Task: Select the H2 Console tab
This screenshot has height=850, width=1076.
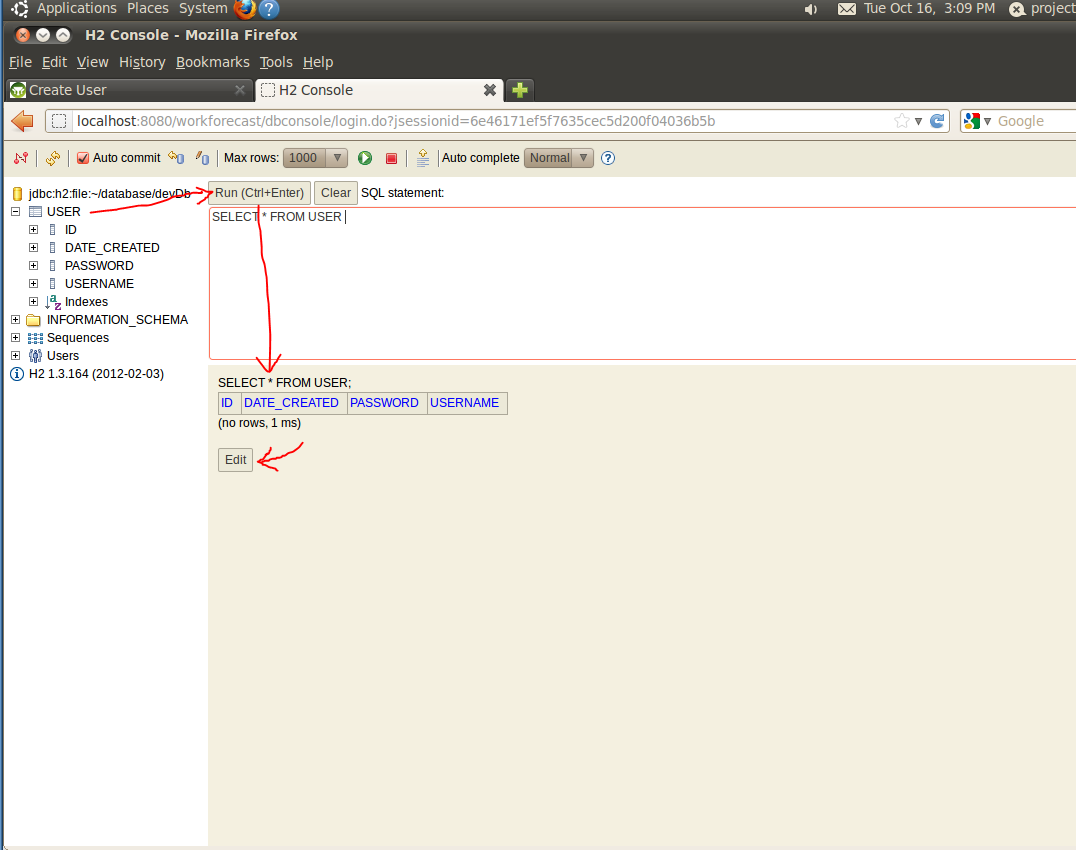Action: pos(379,90)
